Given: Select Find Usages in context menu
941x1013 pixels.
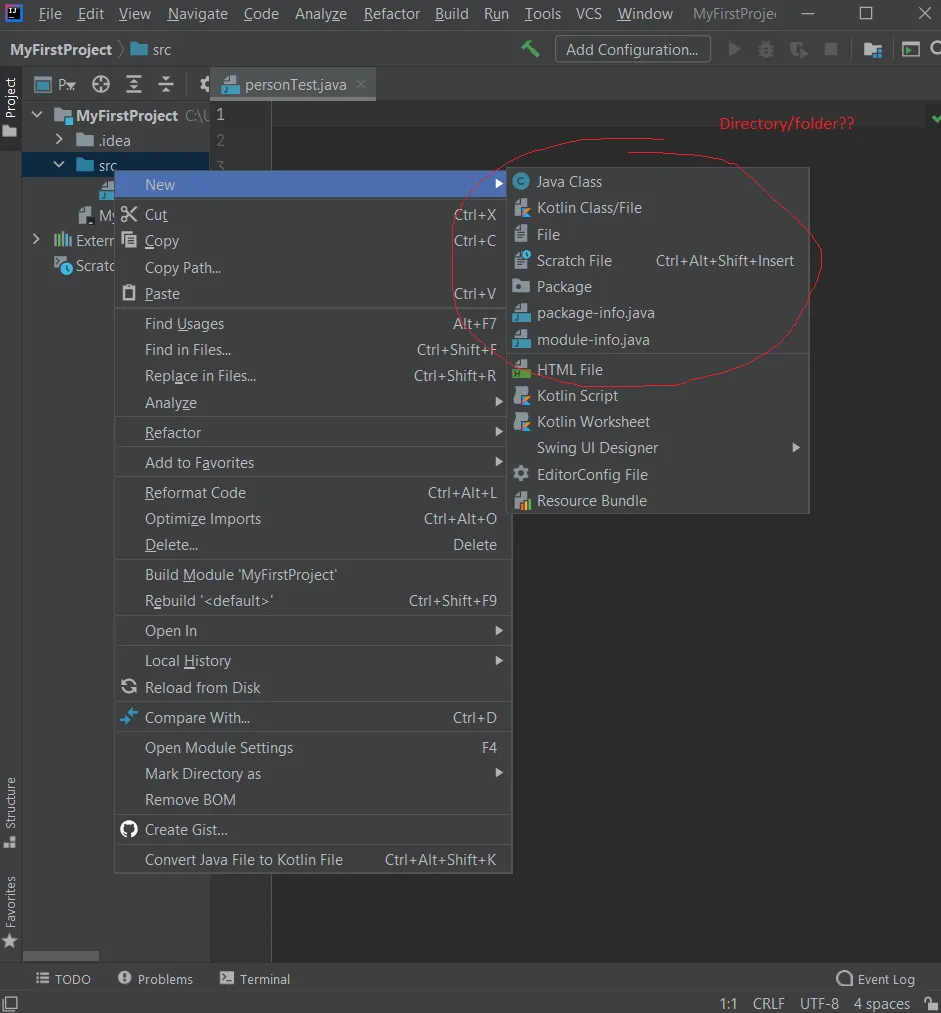Looking at the screenshot, I should coord(313,323).
